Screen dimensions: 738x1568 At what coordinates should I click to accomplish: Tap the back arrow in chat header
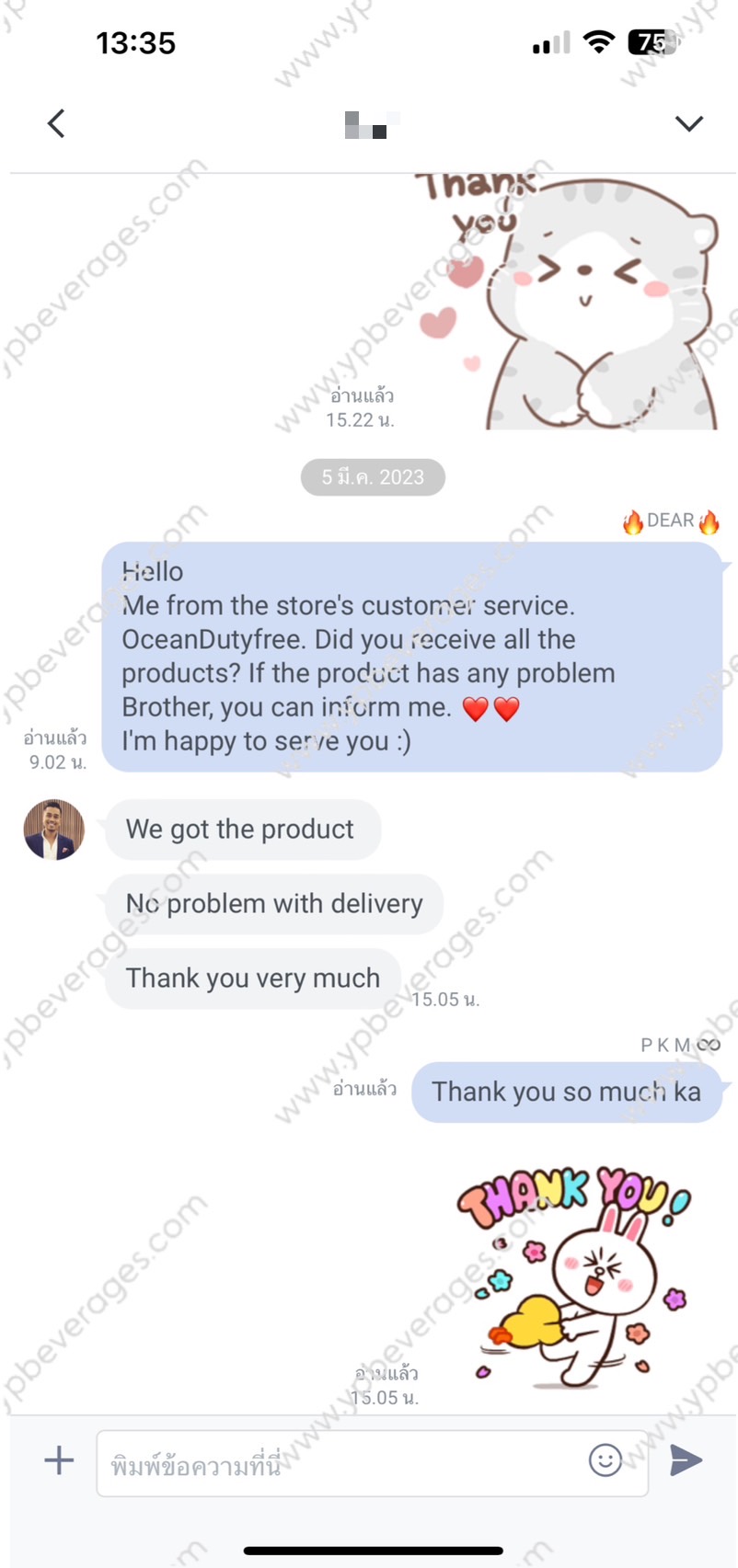tap(56, 123)
